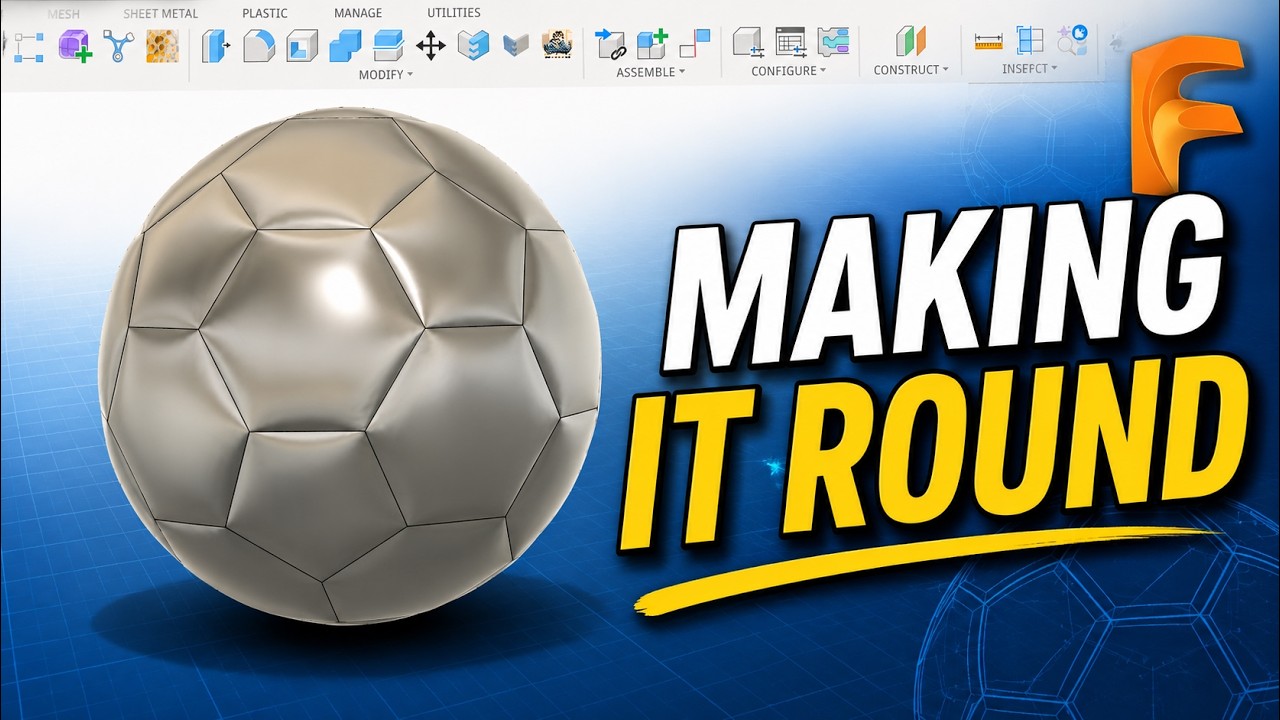Expand the CONSTRUCT dropdown menu
Viewport: 1280px width, 720px height.
pyautogui.click(x=911, y=70)
